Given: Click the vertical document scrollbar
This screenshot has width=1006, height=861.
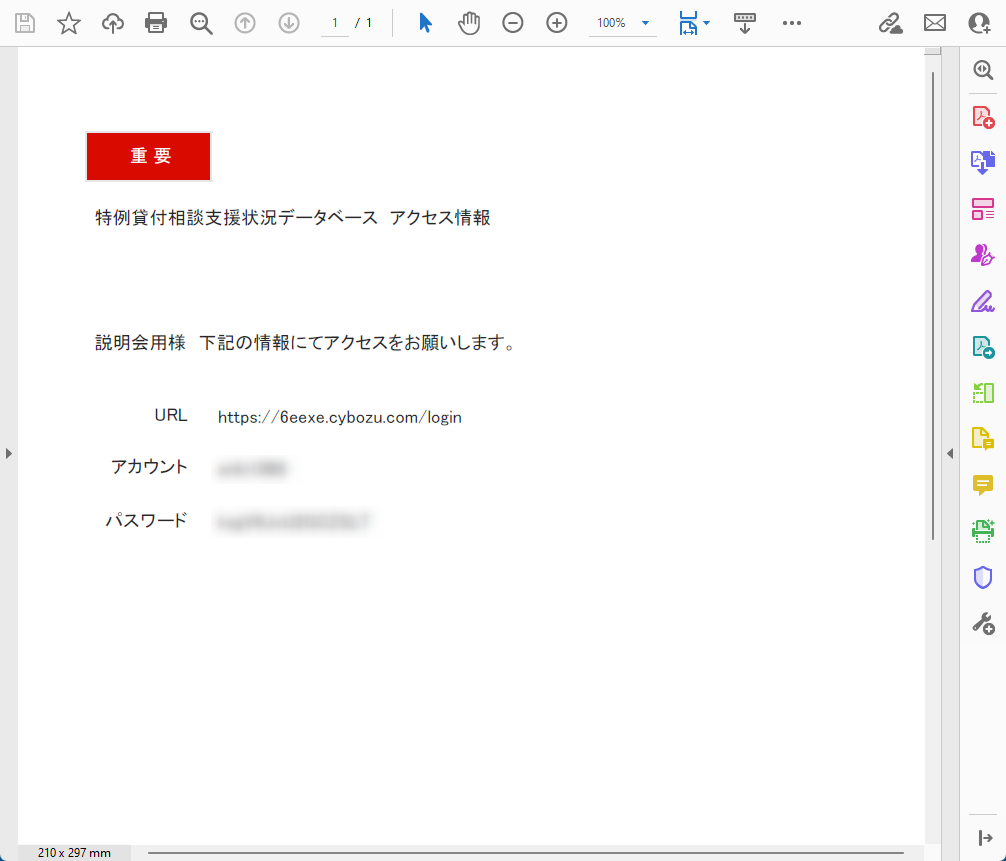Looking at the screenshot, I should click(933, 300).
